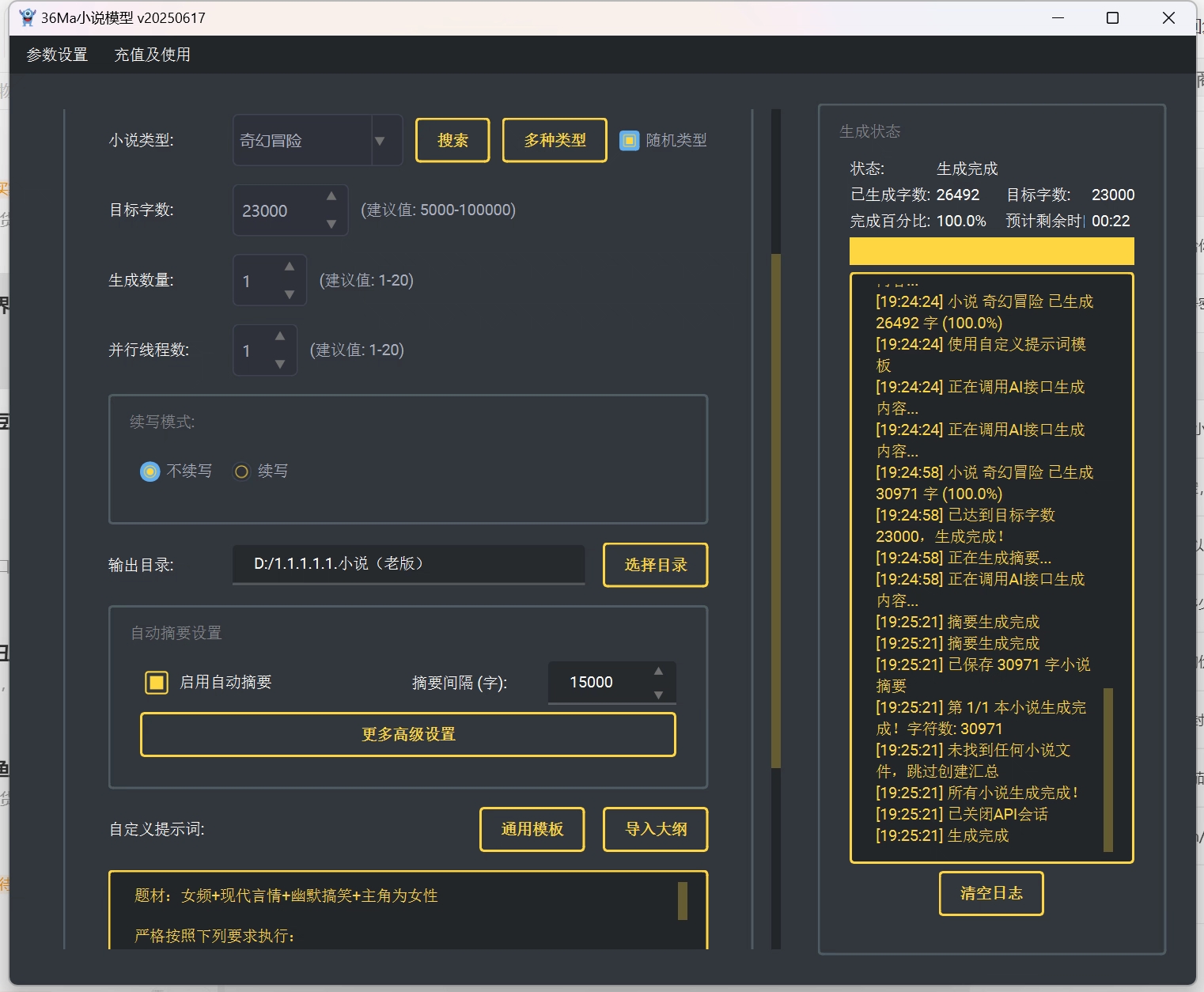Open the 小说类型 dropdown

coord(381,140)
